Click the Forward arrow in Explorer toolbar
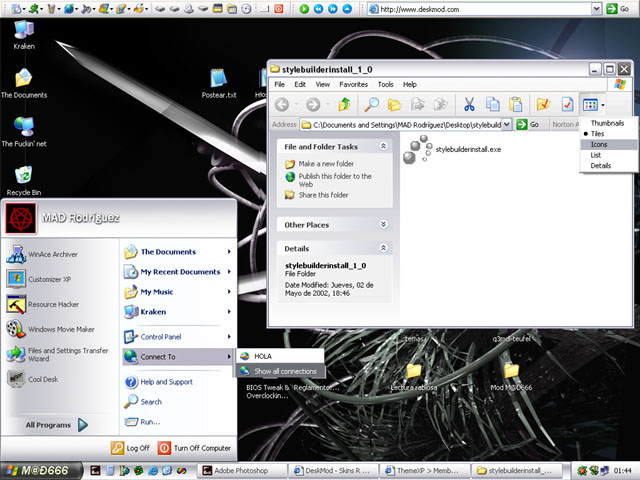 pos(313,104)
